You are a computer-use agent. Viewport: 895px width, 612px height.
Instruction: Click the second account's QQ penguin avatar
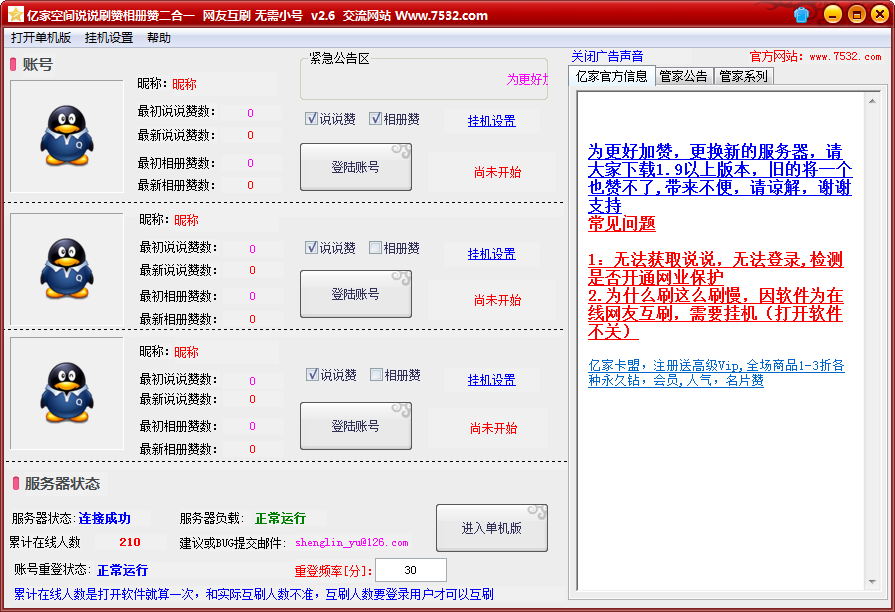click(x=67, y=268)
